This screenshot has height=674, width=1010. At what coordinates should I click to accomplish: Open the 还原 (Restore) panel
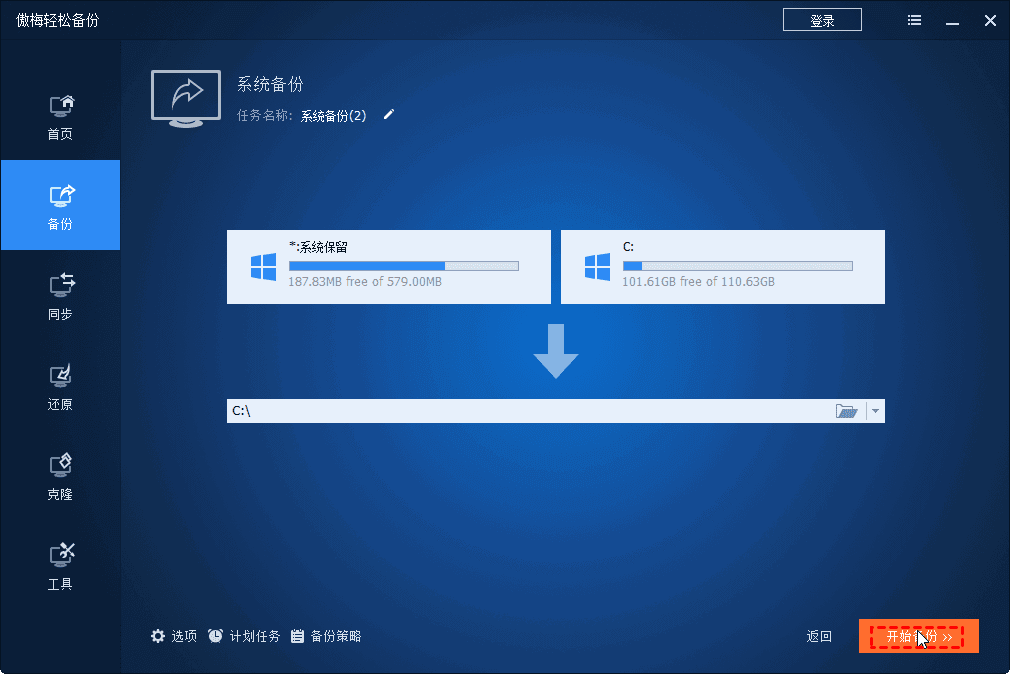click(x=60, y=385)
